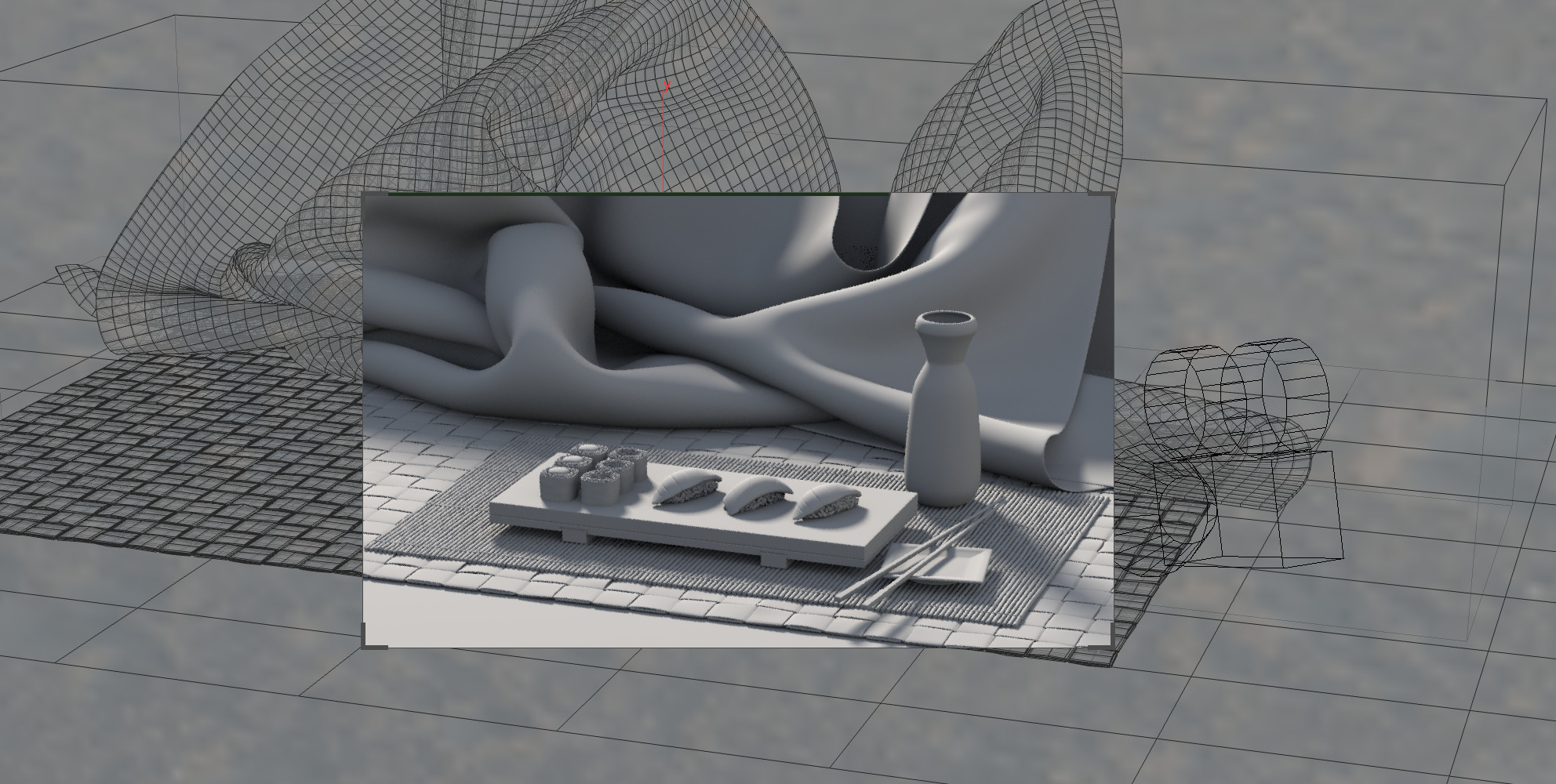
Task: Select the cluster of maki rolls
Action: 593,473
